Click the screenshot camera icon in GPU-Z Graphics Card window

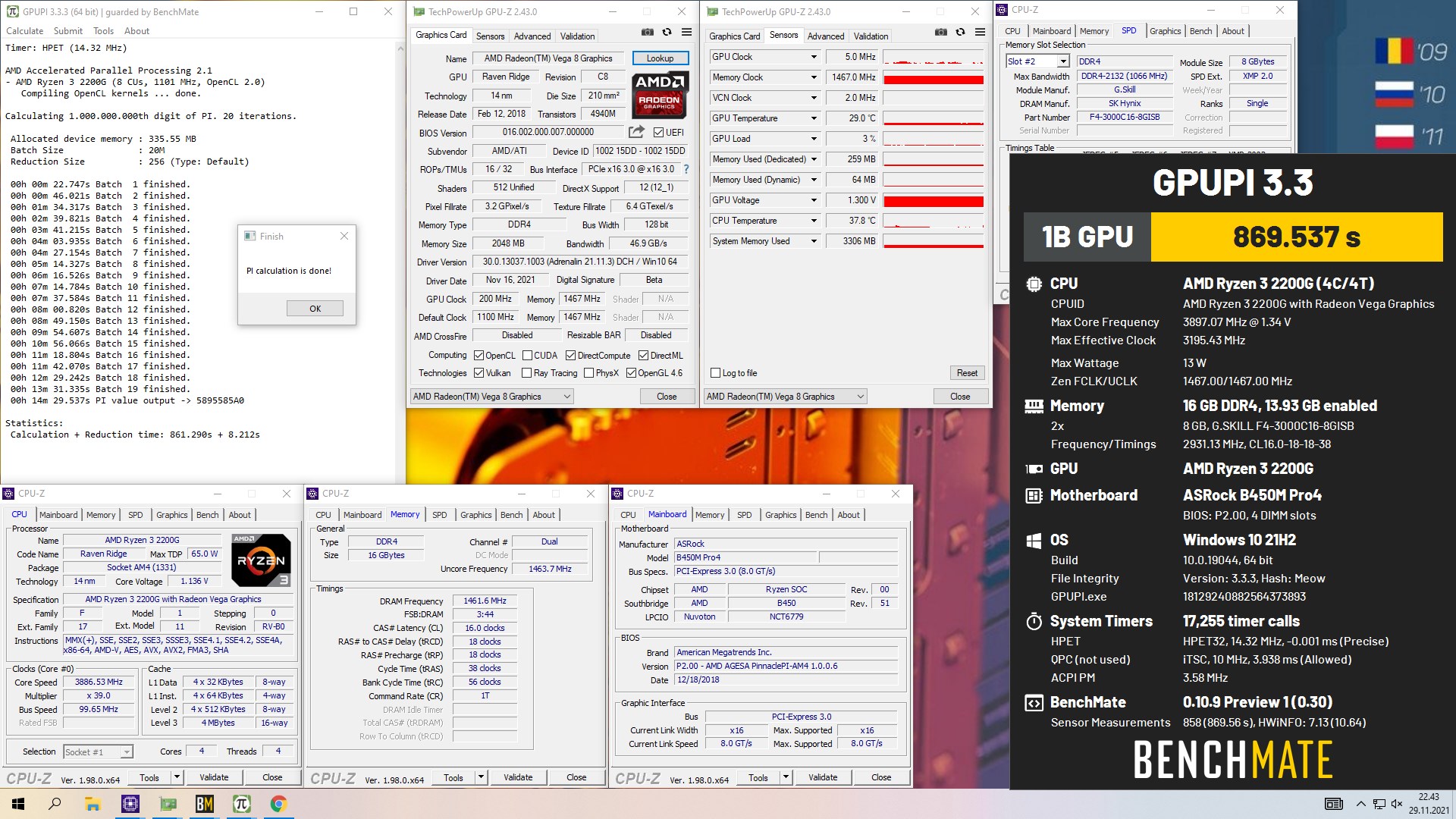[x=647, y=33]
